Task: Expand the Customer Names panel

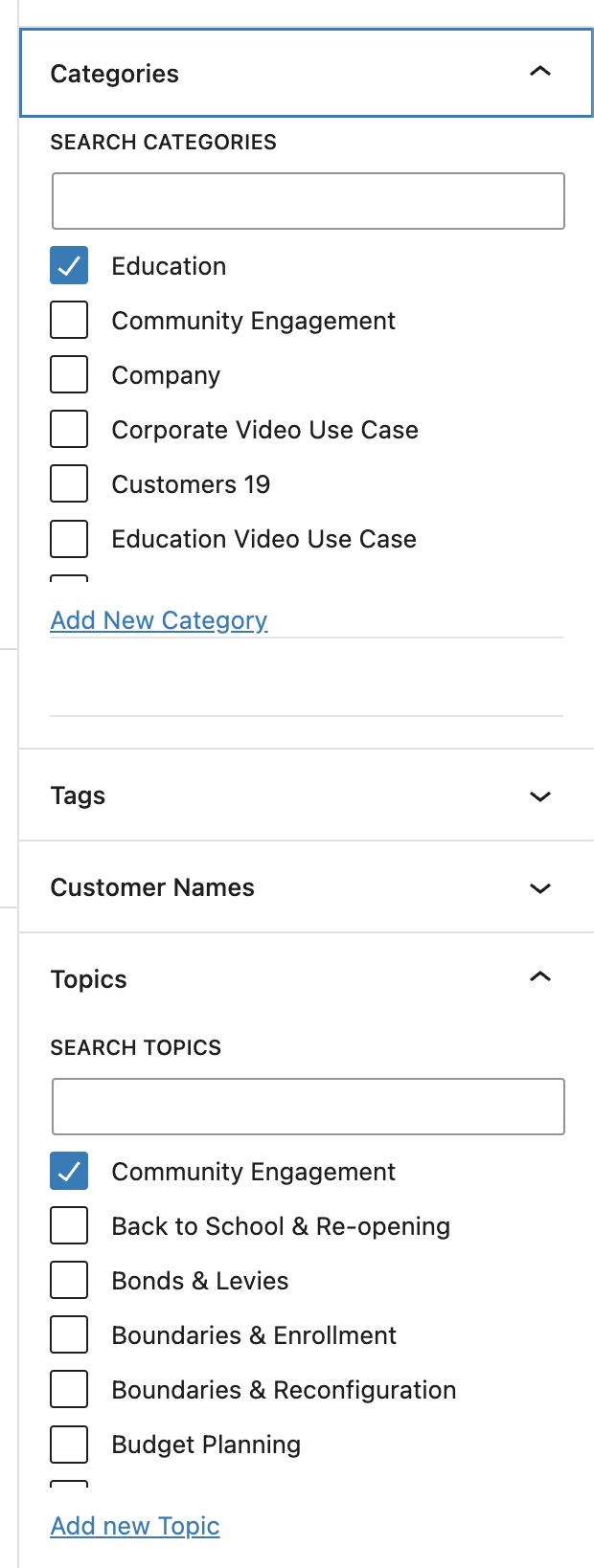Action: pos(540,887)
